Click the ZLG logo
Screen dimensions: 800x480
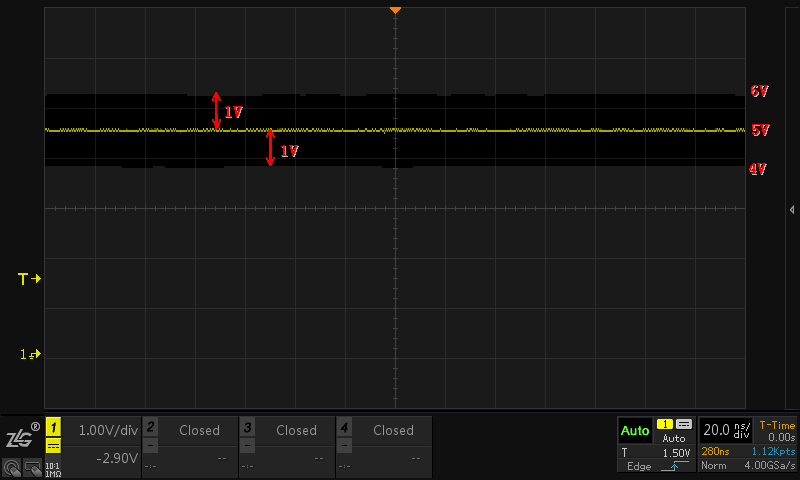pos(22,436)
